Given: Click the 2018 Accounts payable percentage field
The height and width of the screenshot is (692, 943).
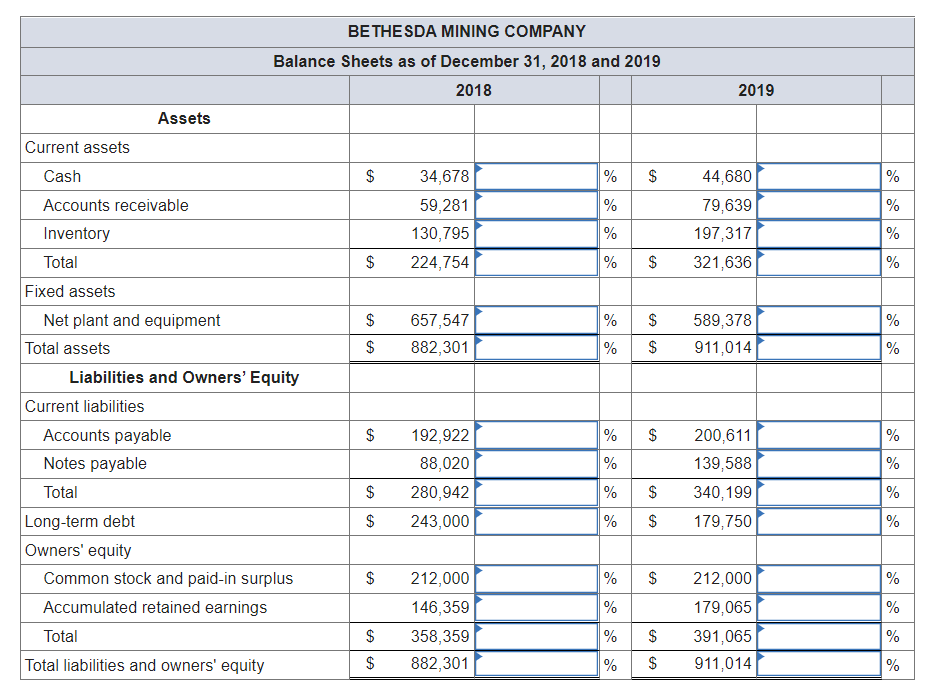Looking at the screenshot, I should (x=536, y=435).
